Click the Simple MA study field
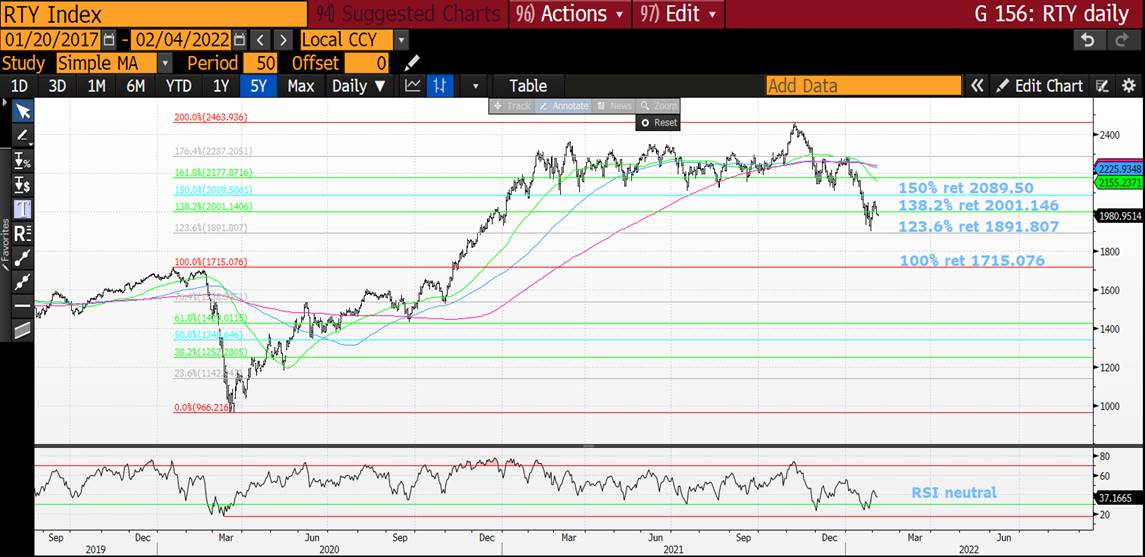The height and width of the screenshot is (557, 1145). [107, 63]
